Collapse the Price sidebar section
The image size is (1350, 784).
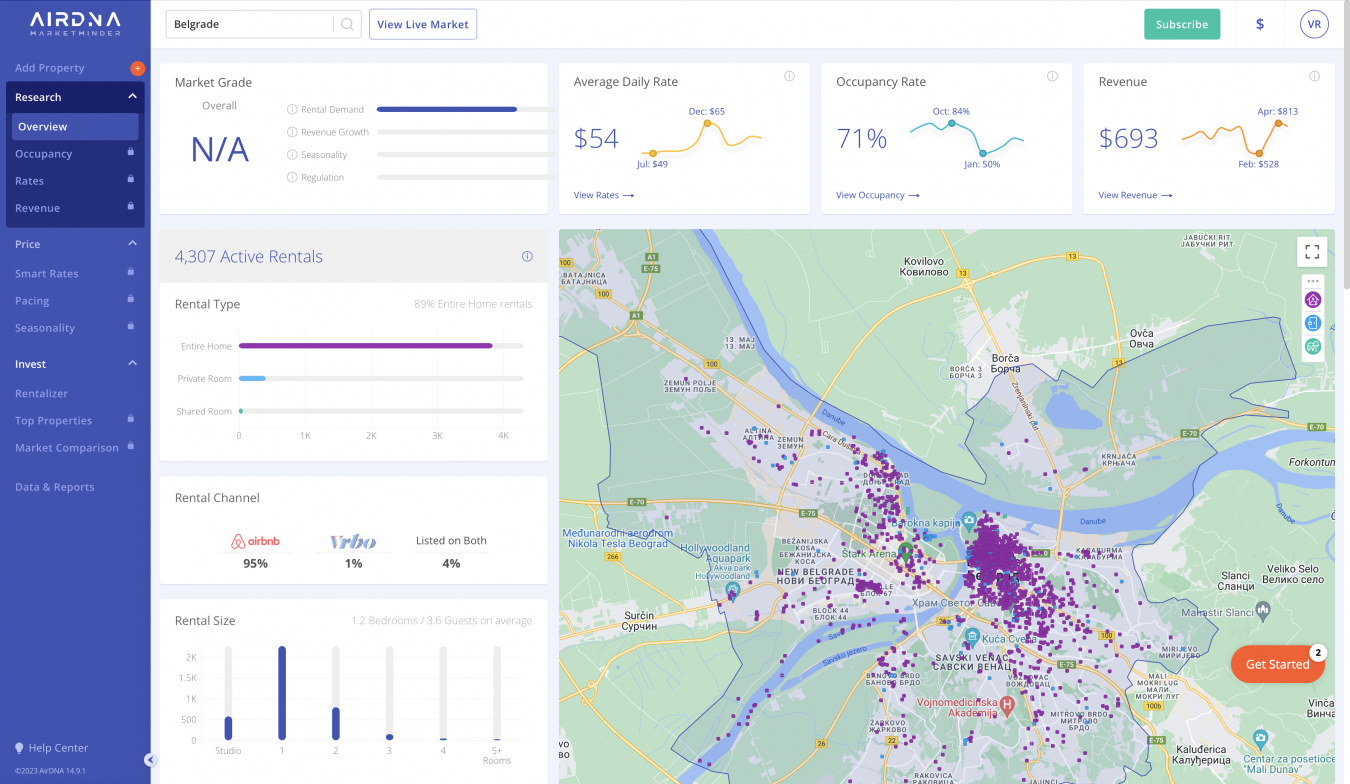point(132,244)
